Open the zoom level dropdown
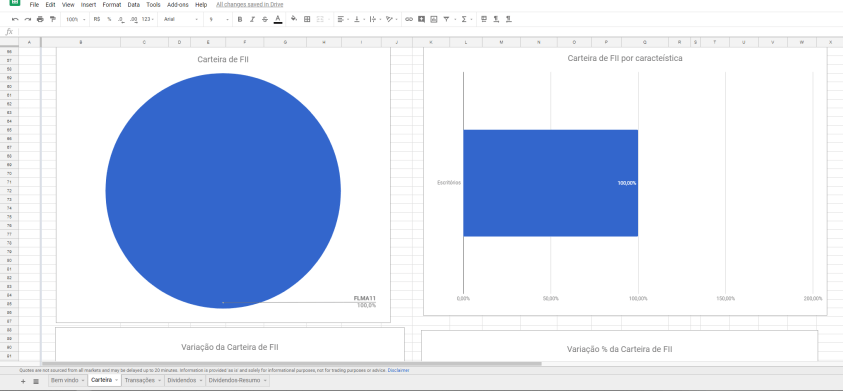The image size is (843, 391). [x=75, y=19]
